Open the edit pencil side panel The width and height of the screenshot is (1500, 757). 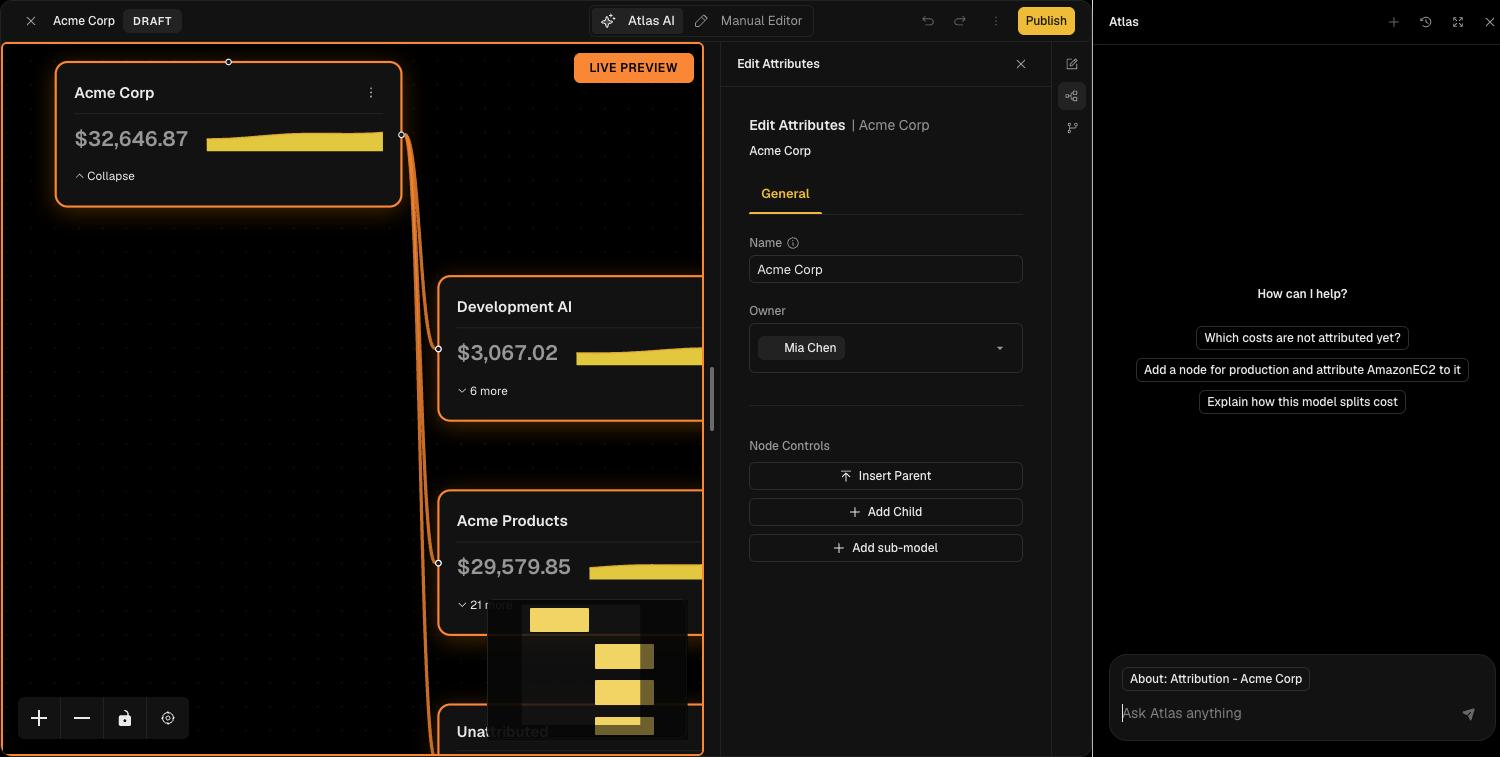click(x=1072, y=64)
